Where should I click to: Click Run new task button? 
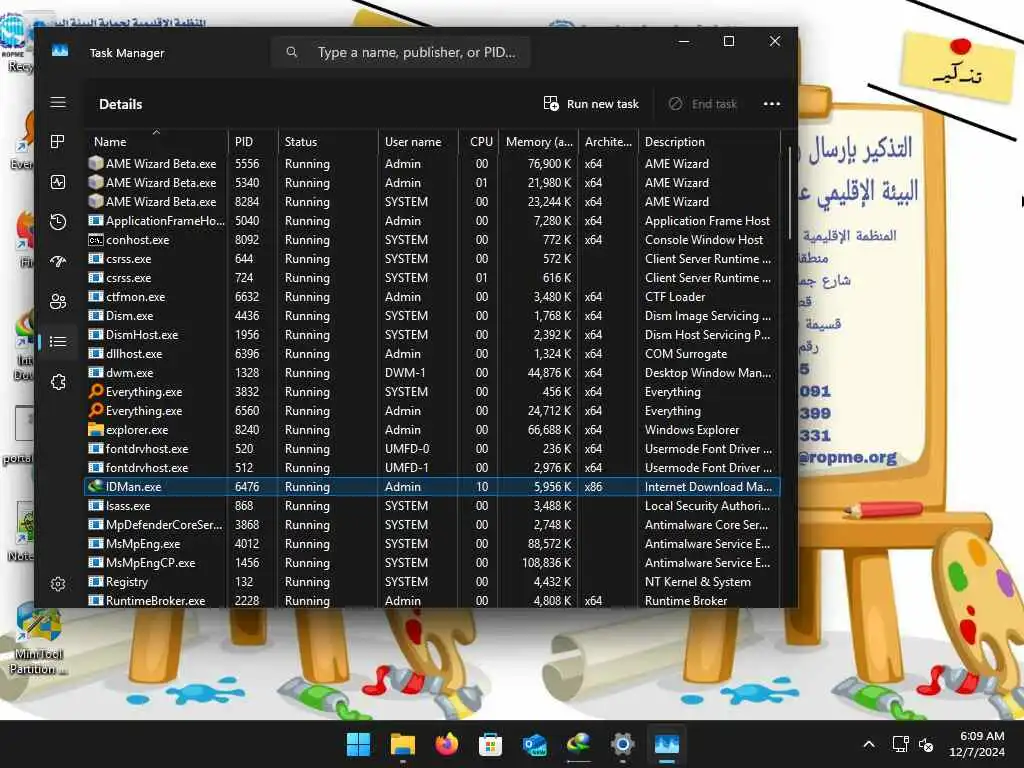coord(591,104)
